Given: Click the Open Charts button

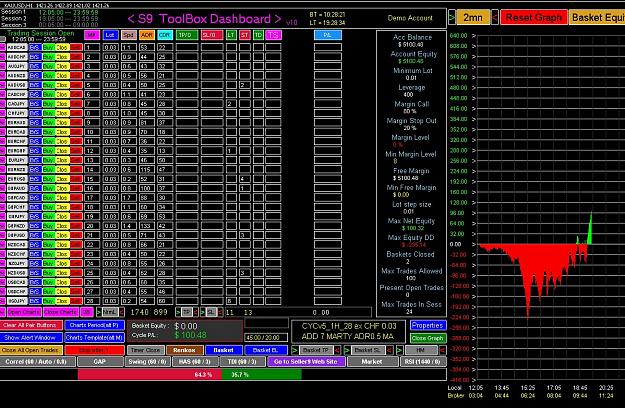Looking at the screenshot, I should 24,312.
